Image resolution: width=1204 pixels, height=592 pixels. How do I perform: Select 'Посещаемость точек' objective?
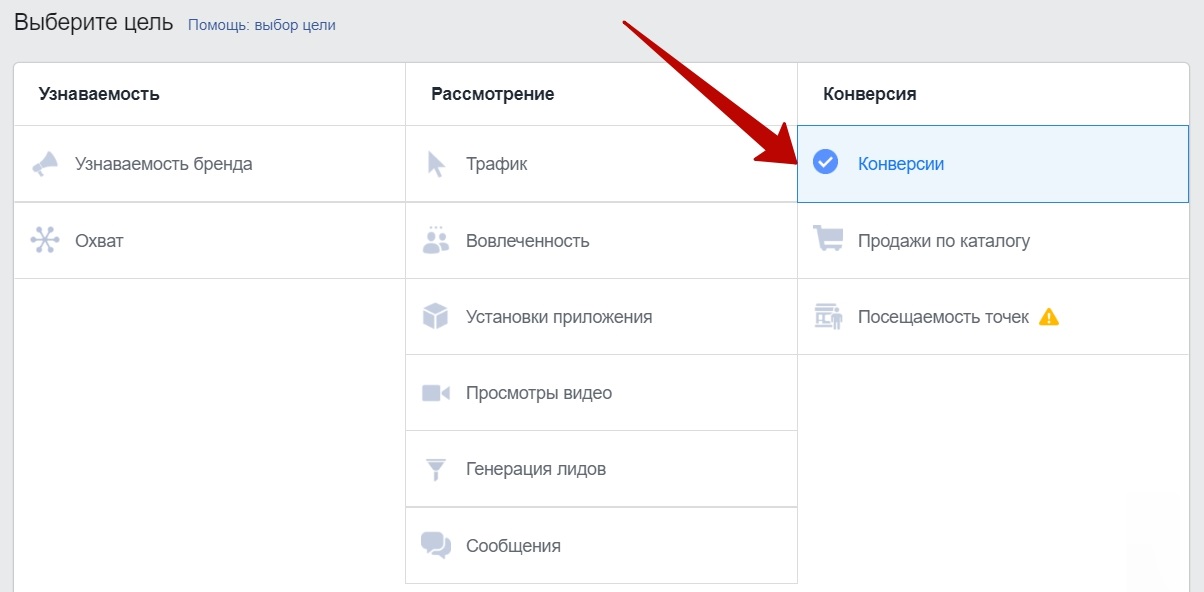coord(993,317)
